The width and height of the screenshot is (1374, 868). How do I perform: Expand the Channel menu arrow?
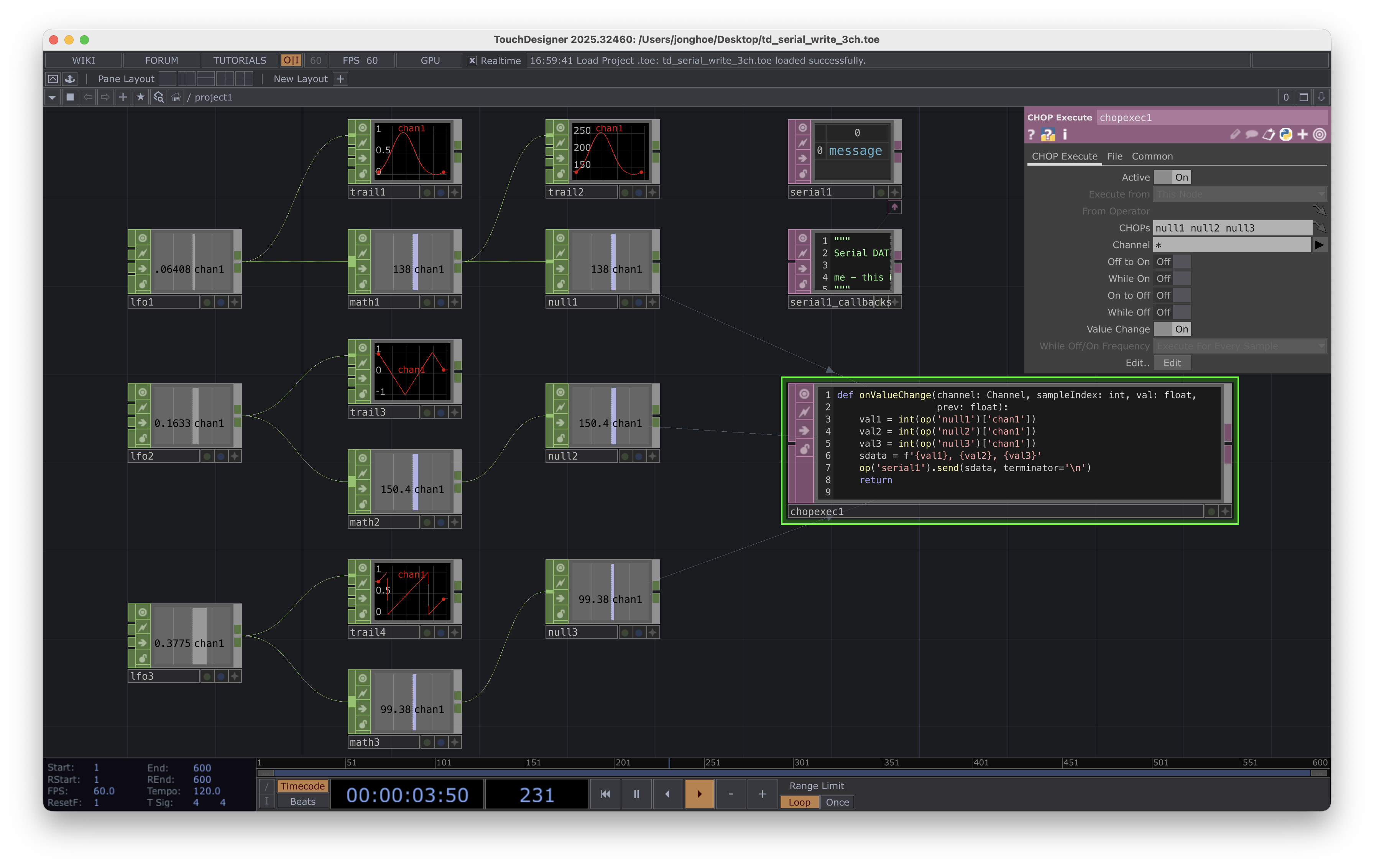coord(1319,245)
